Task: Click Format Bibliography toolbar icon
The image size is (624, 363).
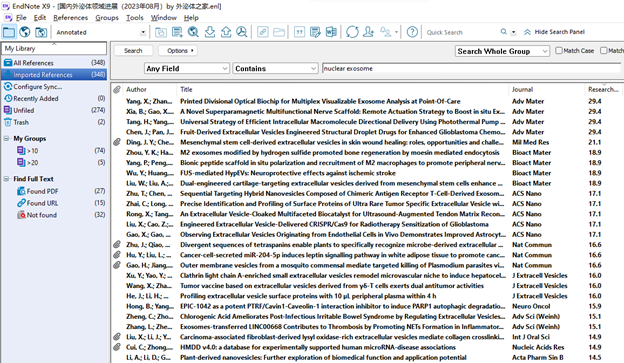Action: pos(315,32)
